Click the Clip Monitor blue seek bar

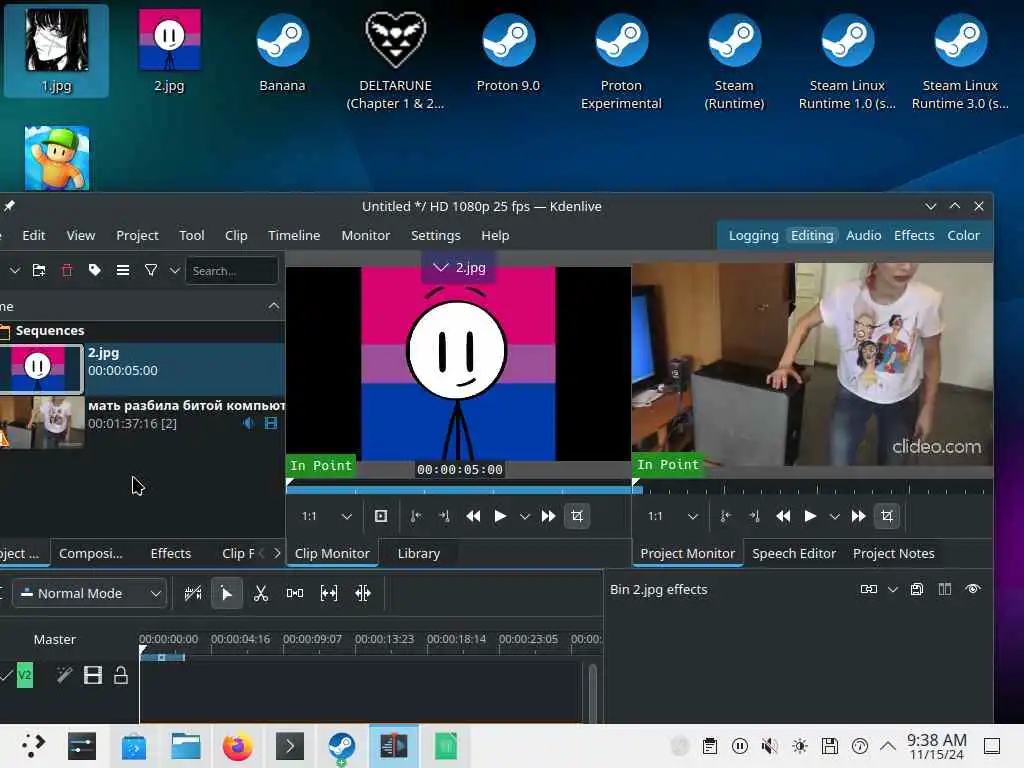point(458,490)
